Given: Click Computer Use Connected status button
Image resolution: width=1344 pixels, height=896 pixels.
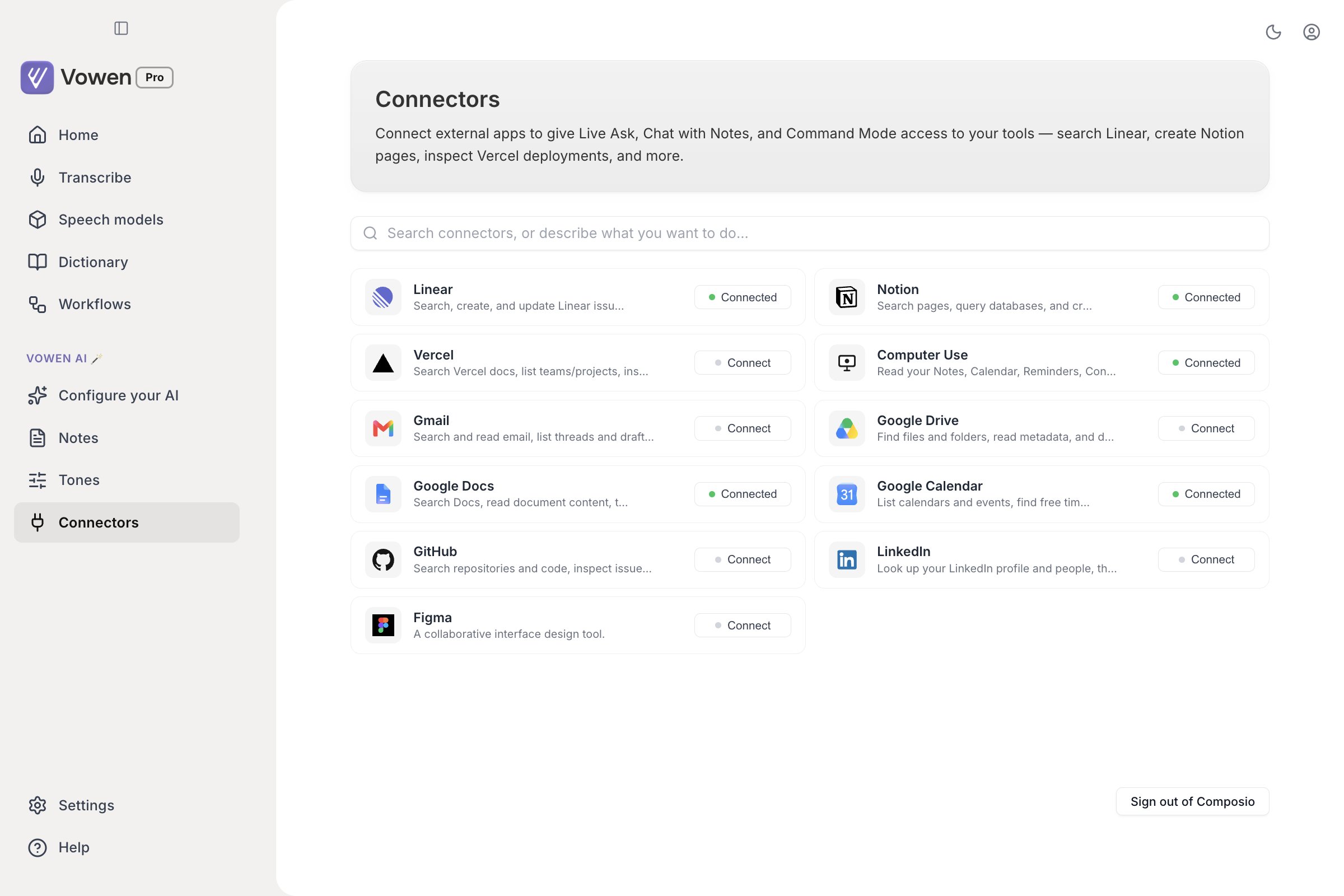Looking at the screenshot, I should (1206, 363).
